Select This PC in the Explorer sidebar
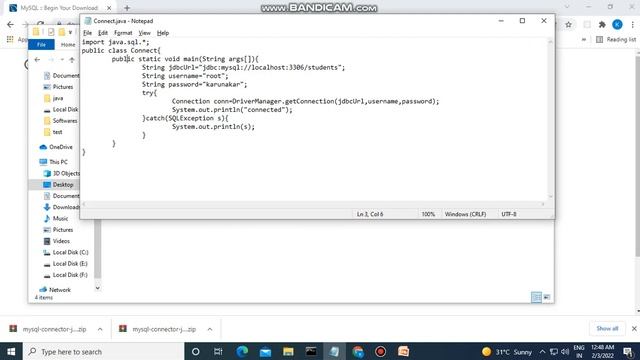Screen dimensions: 640x360 click(53, 162)
